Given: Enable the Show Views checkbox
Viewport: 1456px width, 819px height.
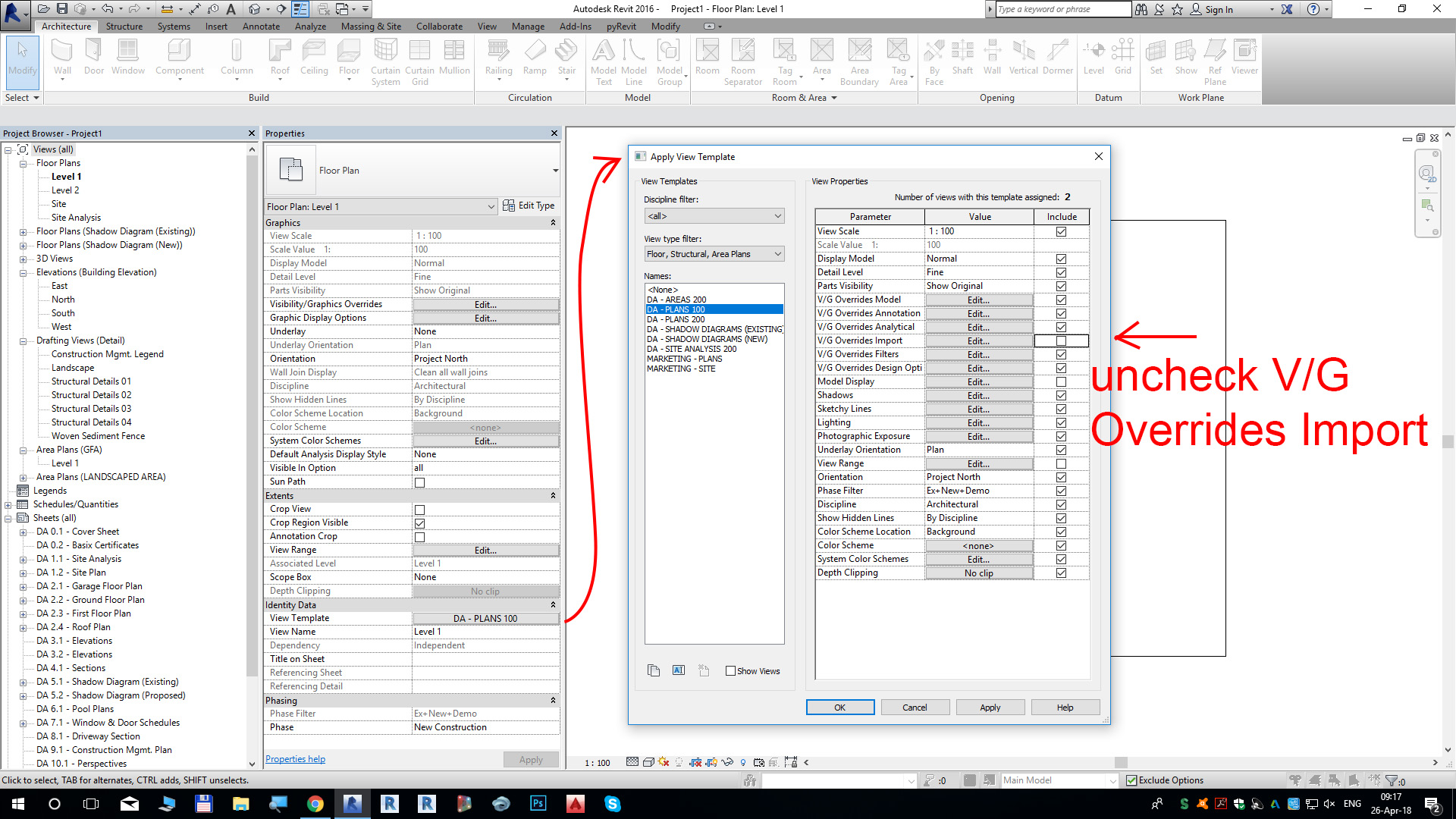Looking at the screenshot, I should 731,671.
